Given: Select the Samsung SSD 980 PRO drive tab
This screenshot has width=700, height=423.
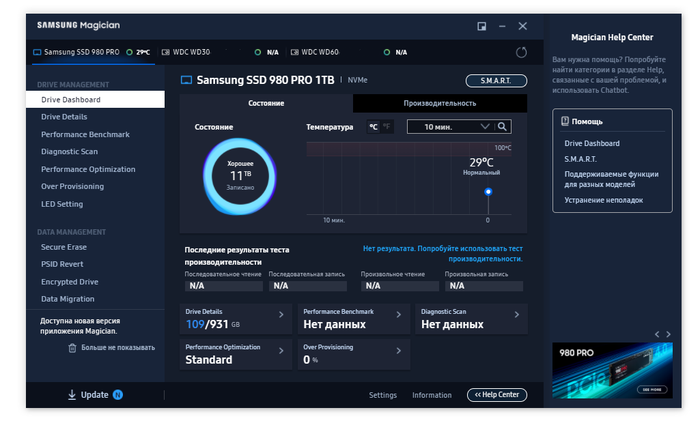Looking at the screenshot, I should click(93, 52).
